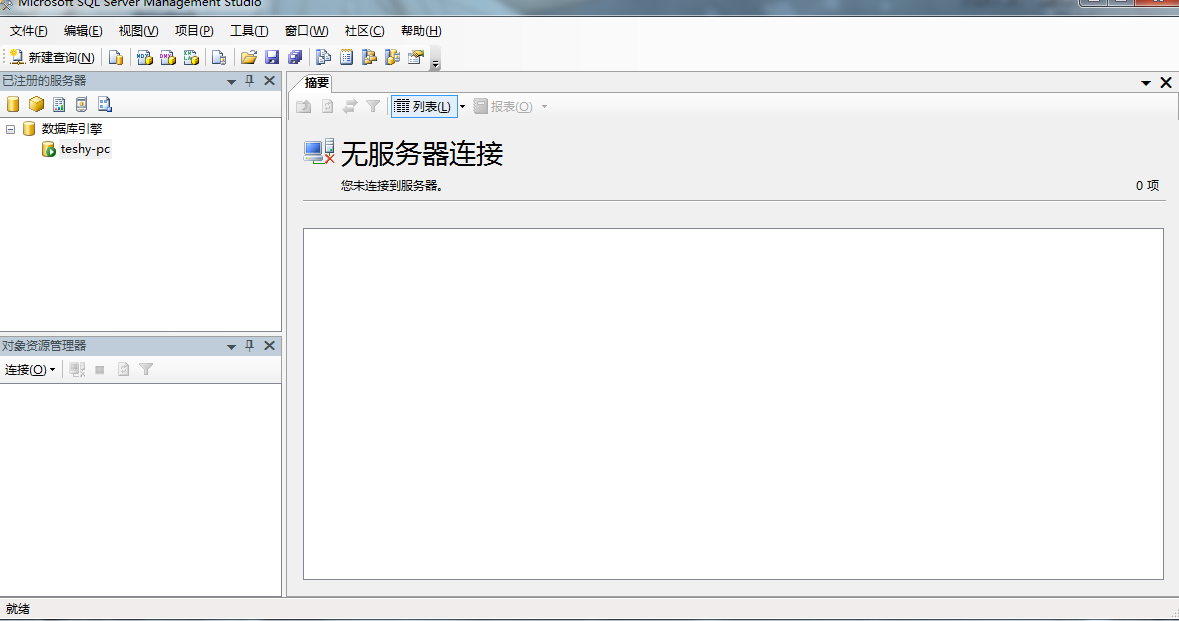Open the 连接(O) connect dropdown
The width and height of the screenshot is (1179, 621).
[30, 369]
